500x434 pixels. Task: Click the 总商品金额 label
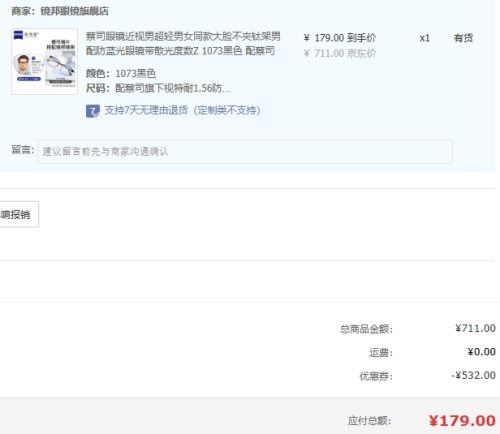click(x=366, y=329)
